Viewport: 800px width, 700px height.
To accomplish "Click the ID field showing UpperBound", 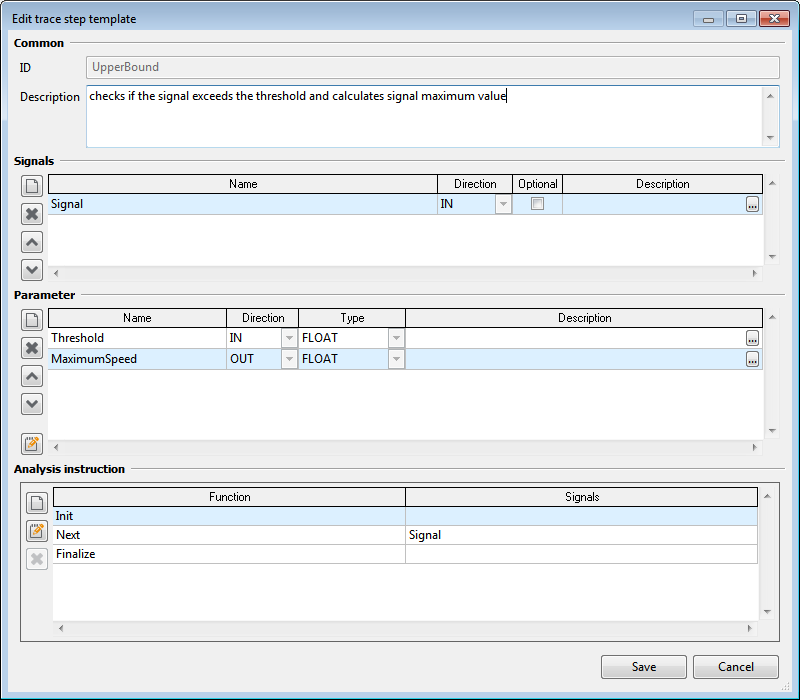I will 433,67.
